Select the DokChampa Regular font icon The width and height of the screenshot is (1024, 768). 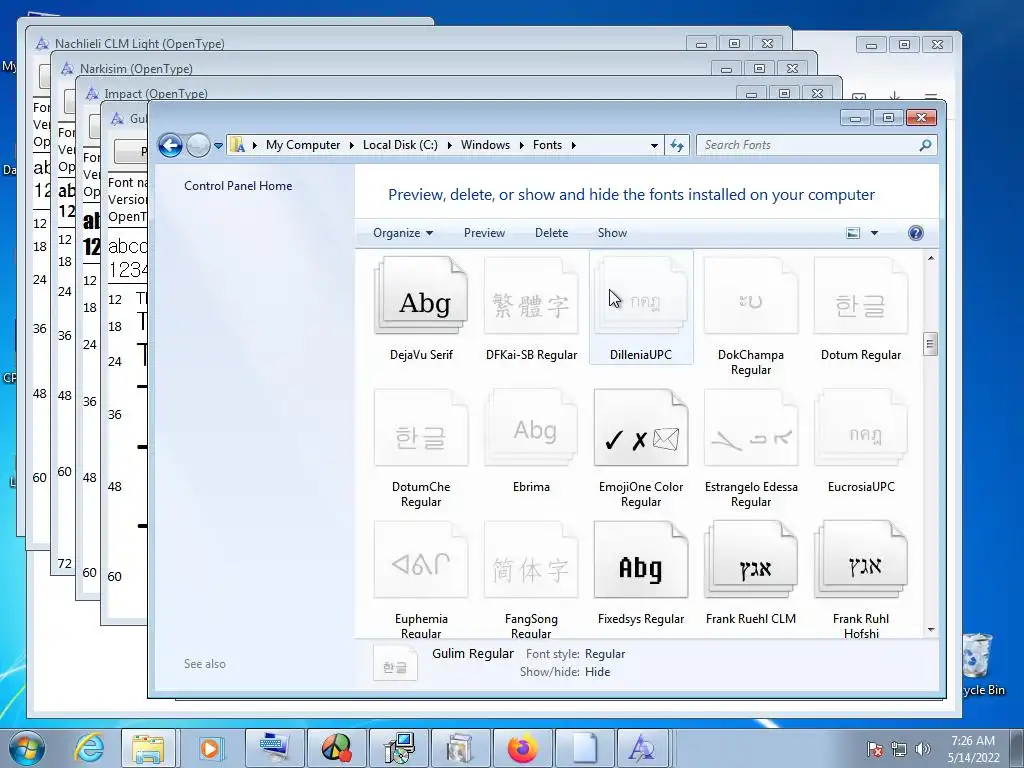click(751, 295)
